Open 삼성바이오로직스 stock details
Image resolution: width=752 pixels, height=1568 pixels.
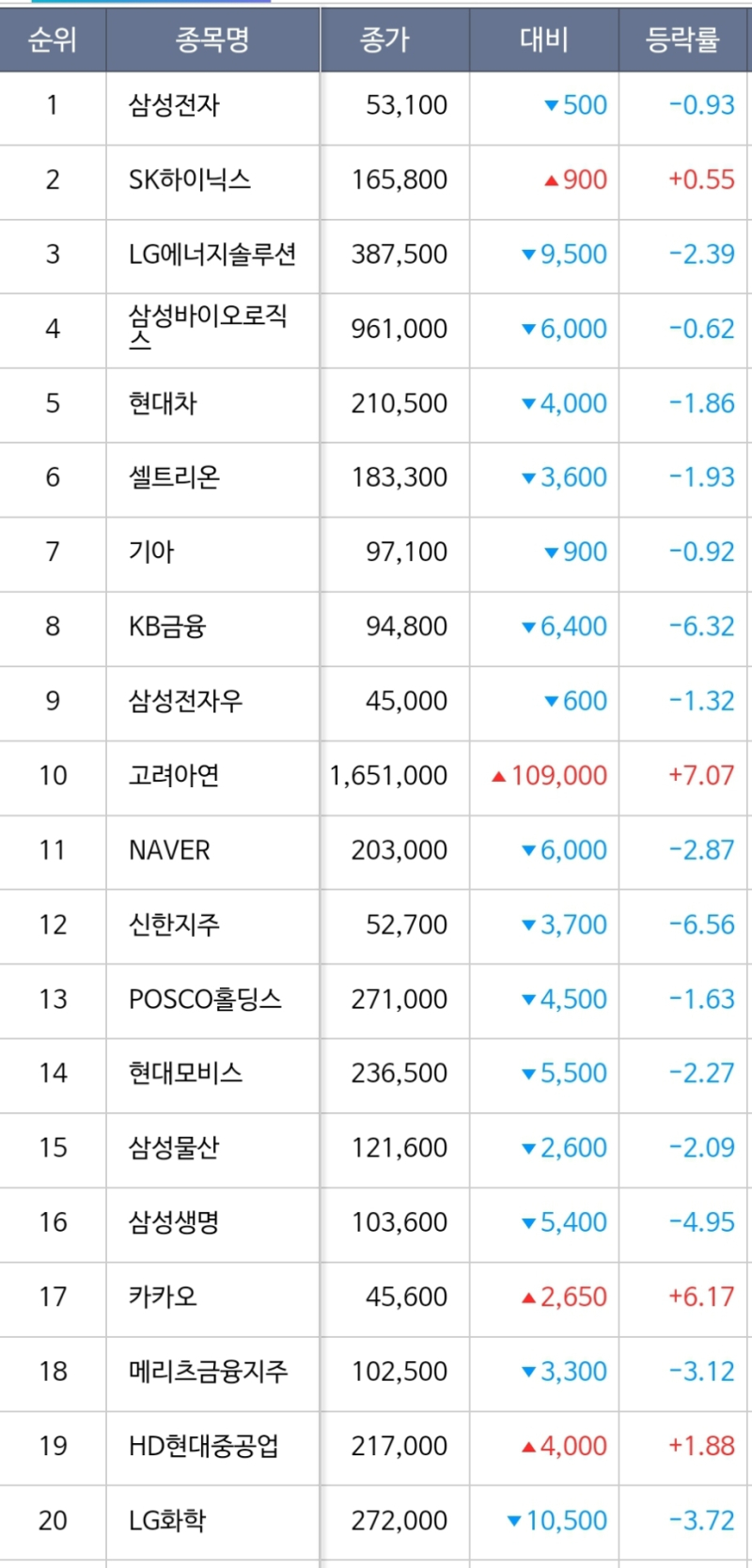tap(208, 326)
